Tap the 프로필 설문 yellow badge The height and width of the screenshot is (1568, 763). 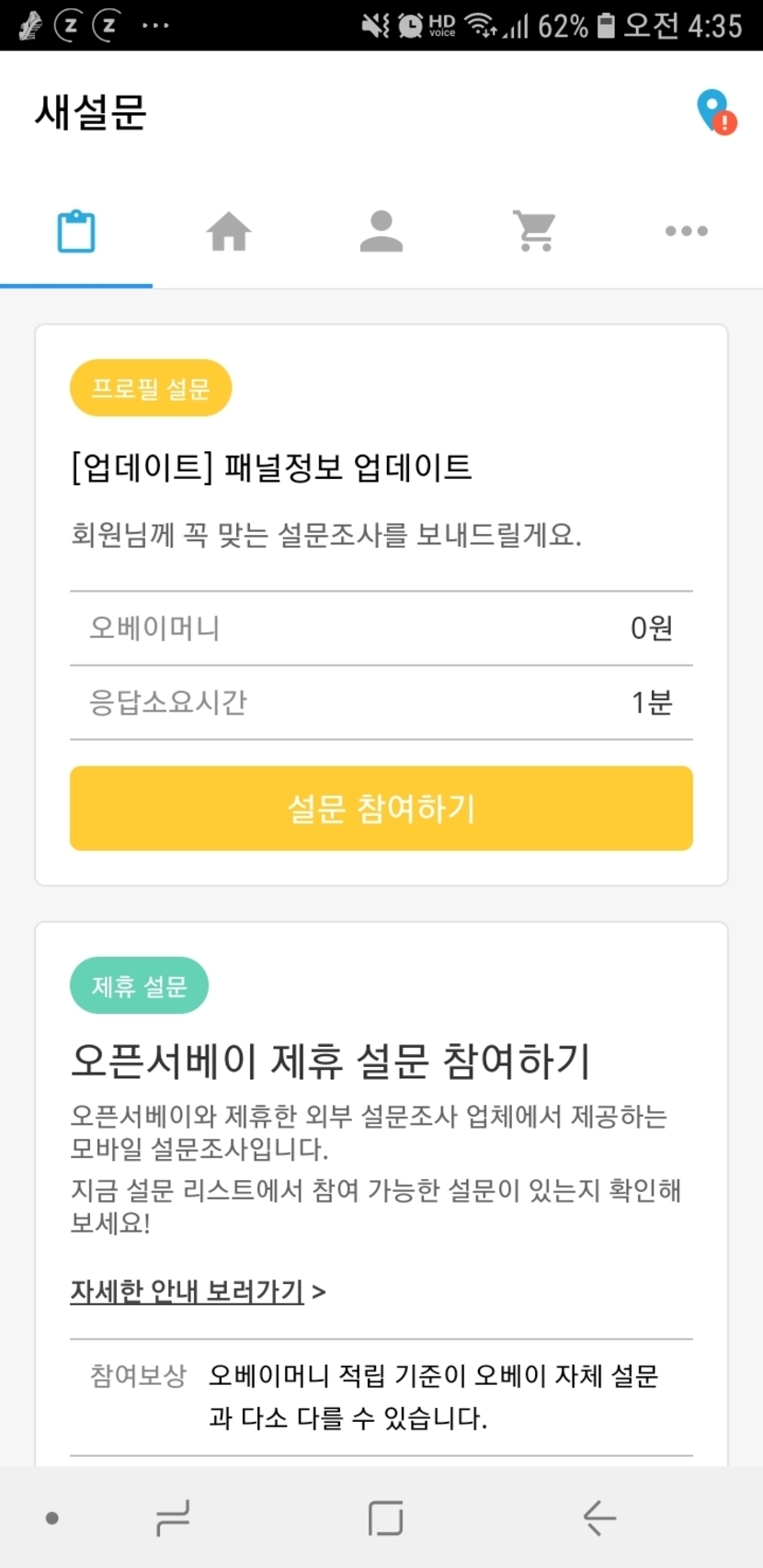[151, 388]
